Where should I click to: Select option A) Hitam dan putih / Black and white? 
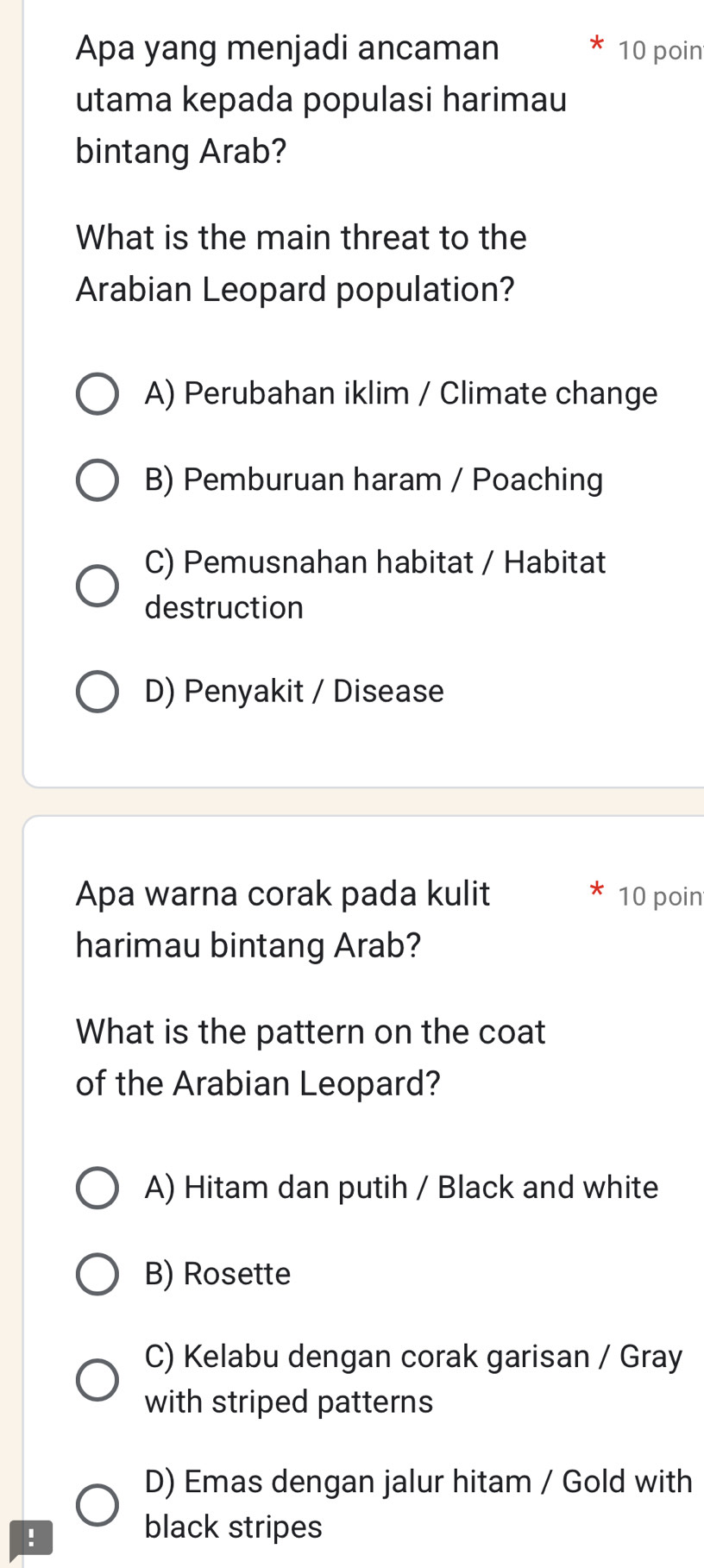coord(97,1188)
